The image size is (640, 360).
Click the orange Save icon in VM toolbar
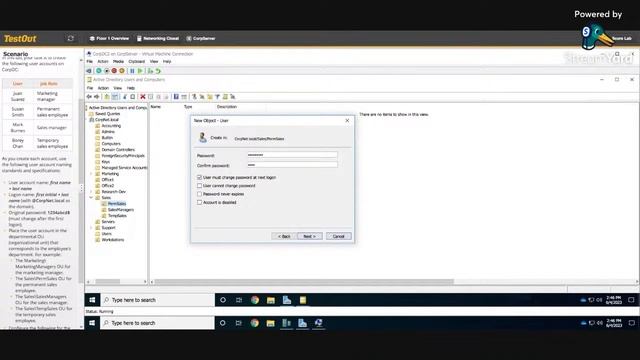click(x=122, y=71)
